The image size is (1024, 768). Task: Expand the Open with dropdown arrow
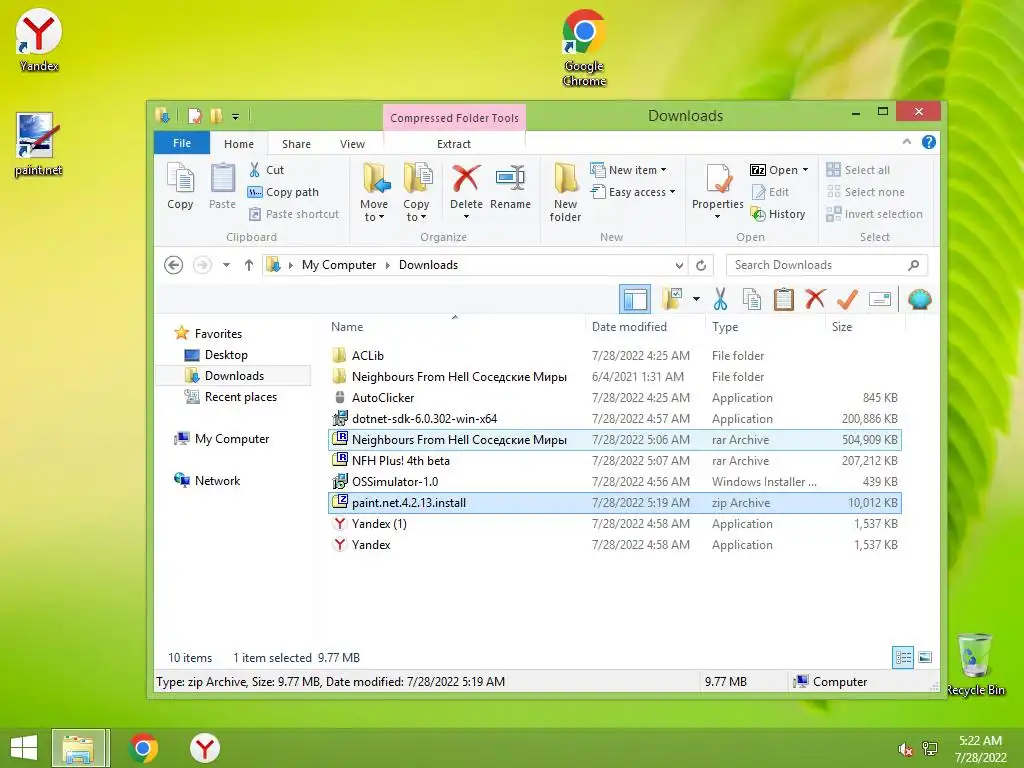coord(805,170)
